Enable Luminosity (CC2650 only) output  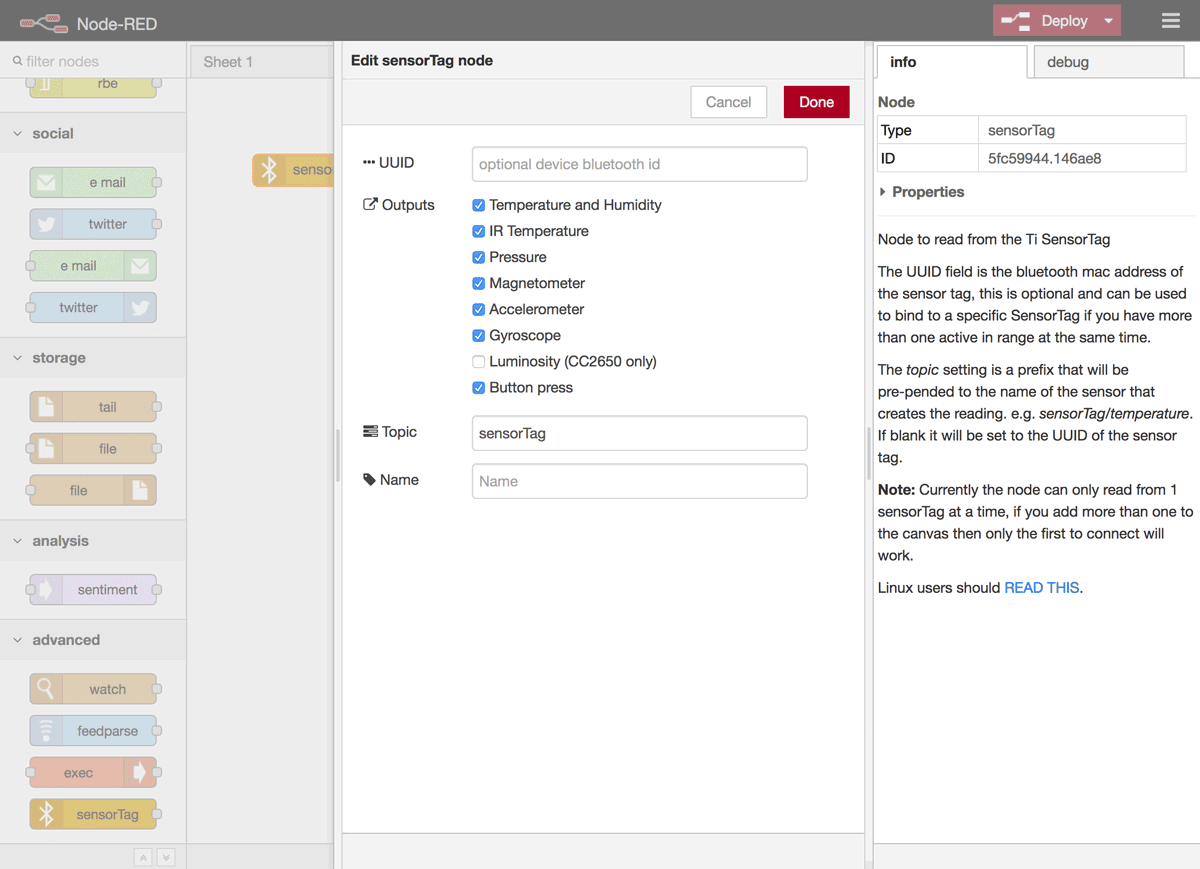(x=478, y=361)
